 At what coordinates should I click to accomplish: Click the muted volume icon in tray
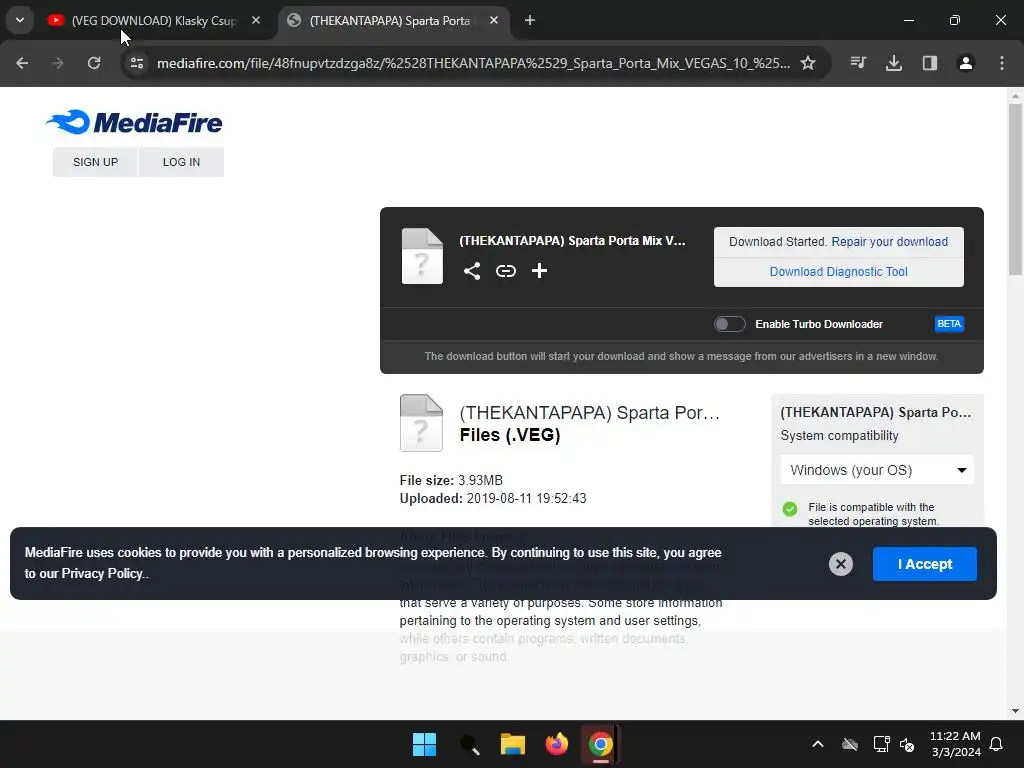coord(907,744)
